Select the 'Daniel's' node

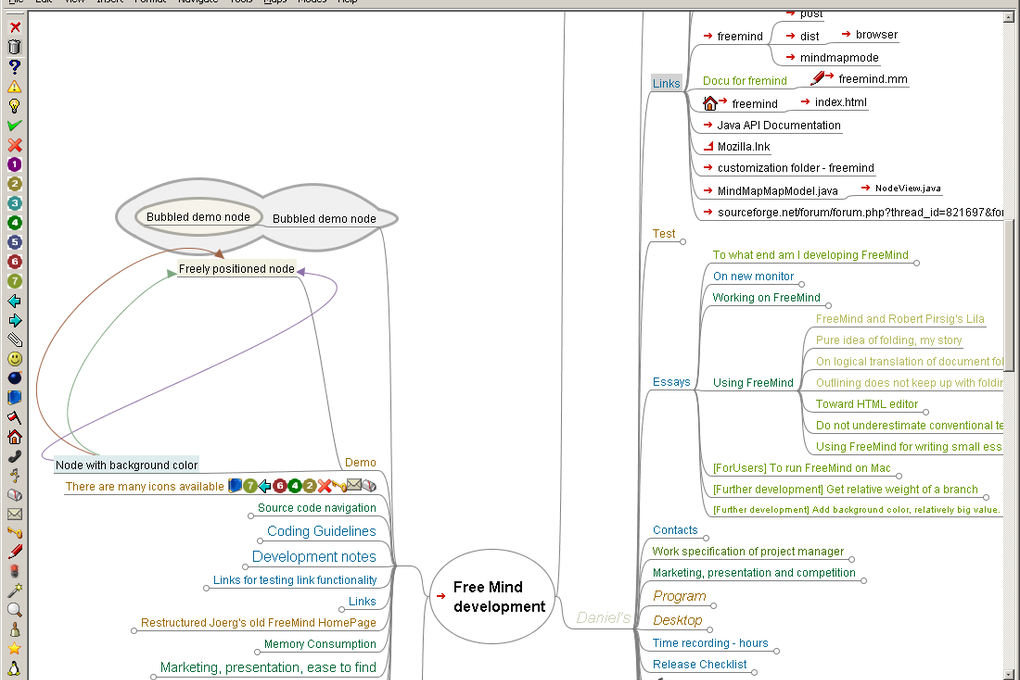pyautogui.click(x=604, y=618)
